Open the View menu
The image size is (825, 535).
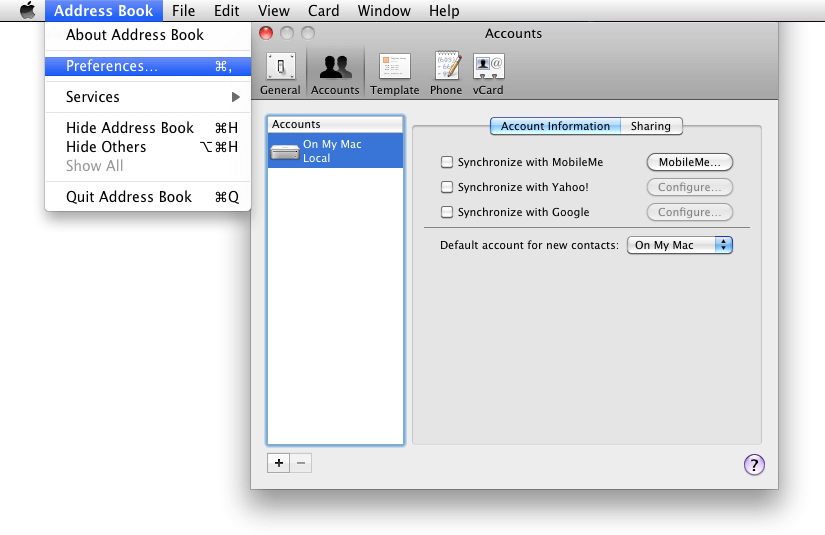(274, 11)
